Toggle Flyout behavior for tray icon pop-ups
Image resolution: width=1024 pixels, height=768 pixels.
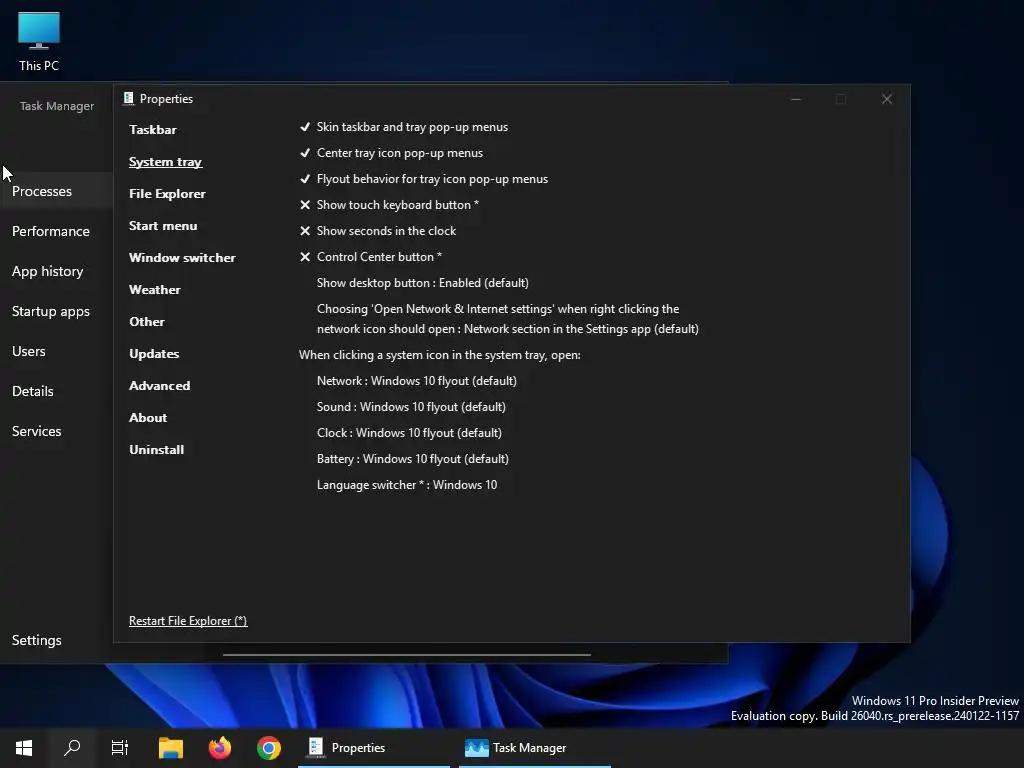click(x=424, y=180)
